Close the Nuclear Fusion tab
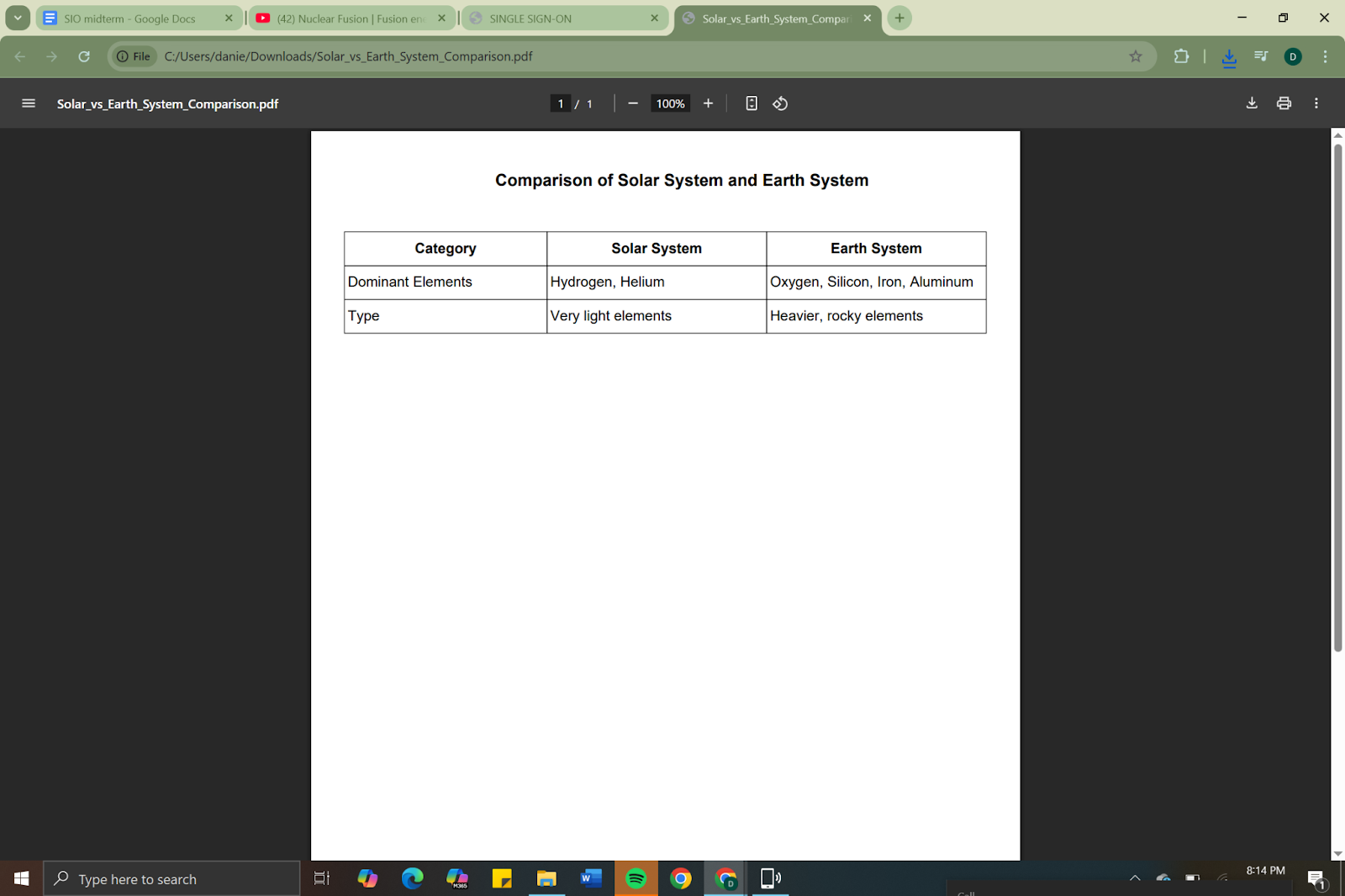 (x=442, y=18)
